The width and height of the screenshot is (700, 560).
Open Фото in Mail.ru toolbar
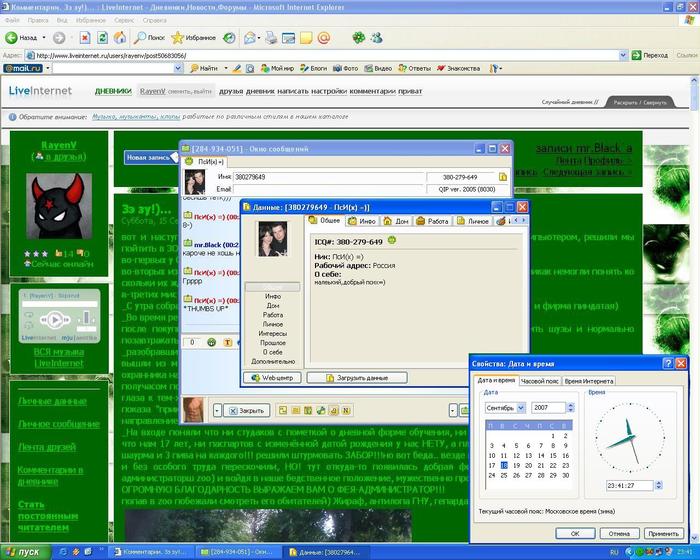346,68
